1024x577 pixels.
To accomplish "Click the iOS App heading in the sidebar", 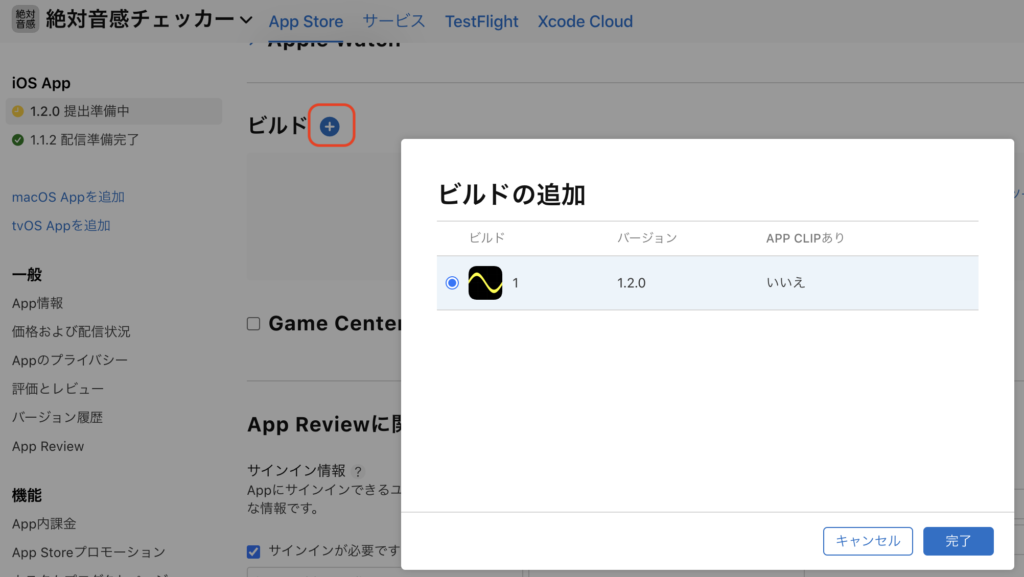I will click(x=41, y=84).
